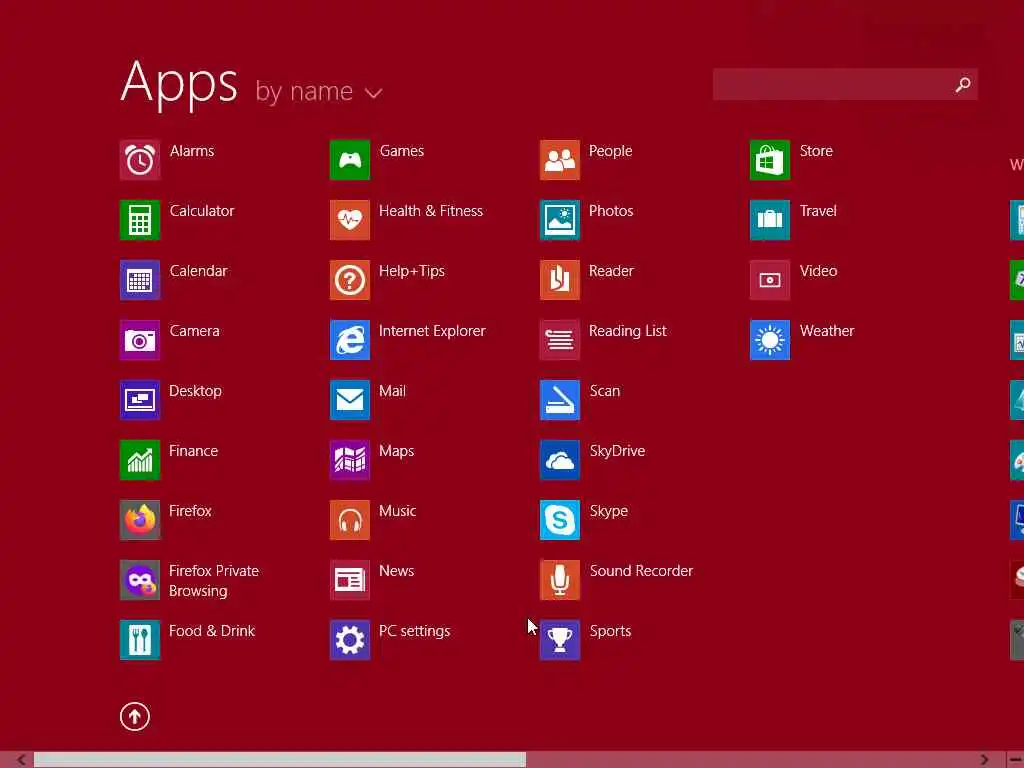Viewport: 1024px width, 768px height.
Task: Click the 'Internet Explorer' label
Action: pos(432,331)
